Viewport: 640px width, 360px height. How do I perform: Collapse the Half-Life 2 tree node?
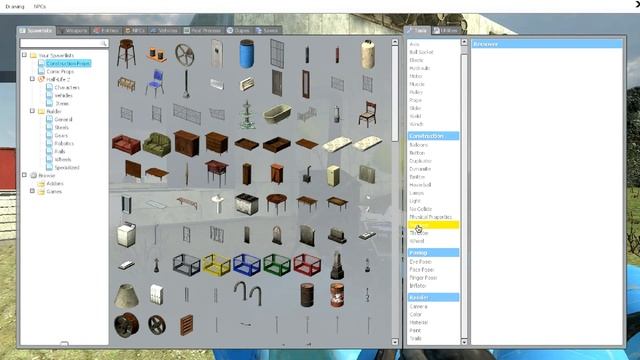pyautogui.click(x=32, y=79)
